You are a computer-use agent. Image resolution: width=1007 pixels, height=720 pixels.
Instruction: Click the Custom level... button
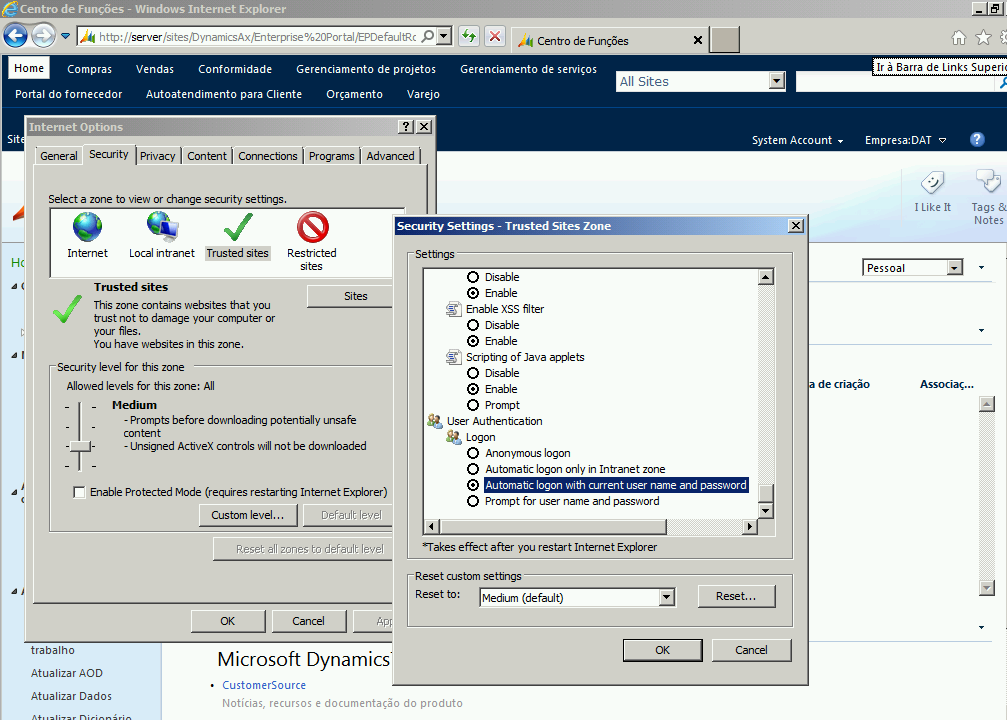[x=248, y=515]
